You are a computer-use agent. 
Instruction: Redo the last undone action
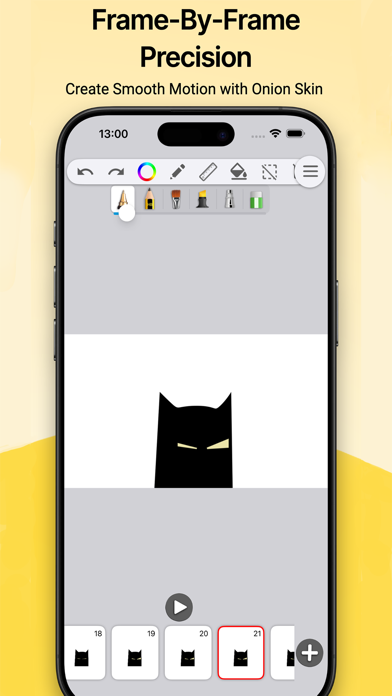[x=116, y=172]
